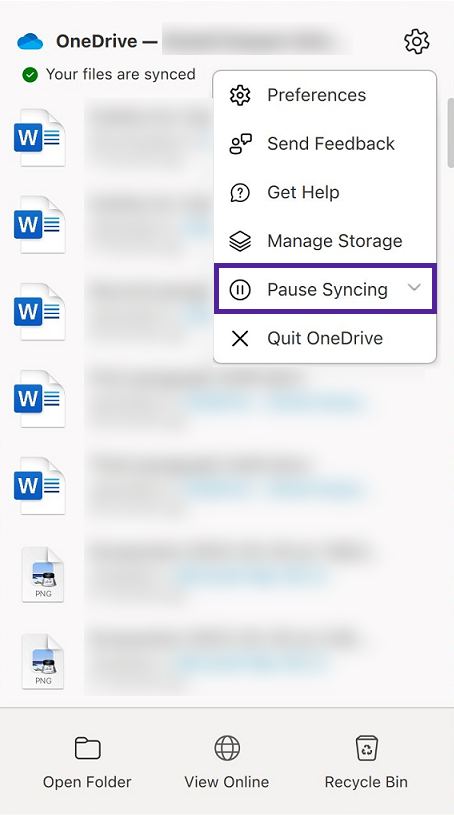Choose Pause Syncing from the menu
Screen dimensions: 454x815
(325, 289)
